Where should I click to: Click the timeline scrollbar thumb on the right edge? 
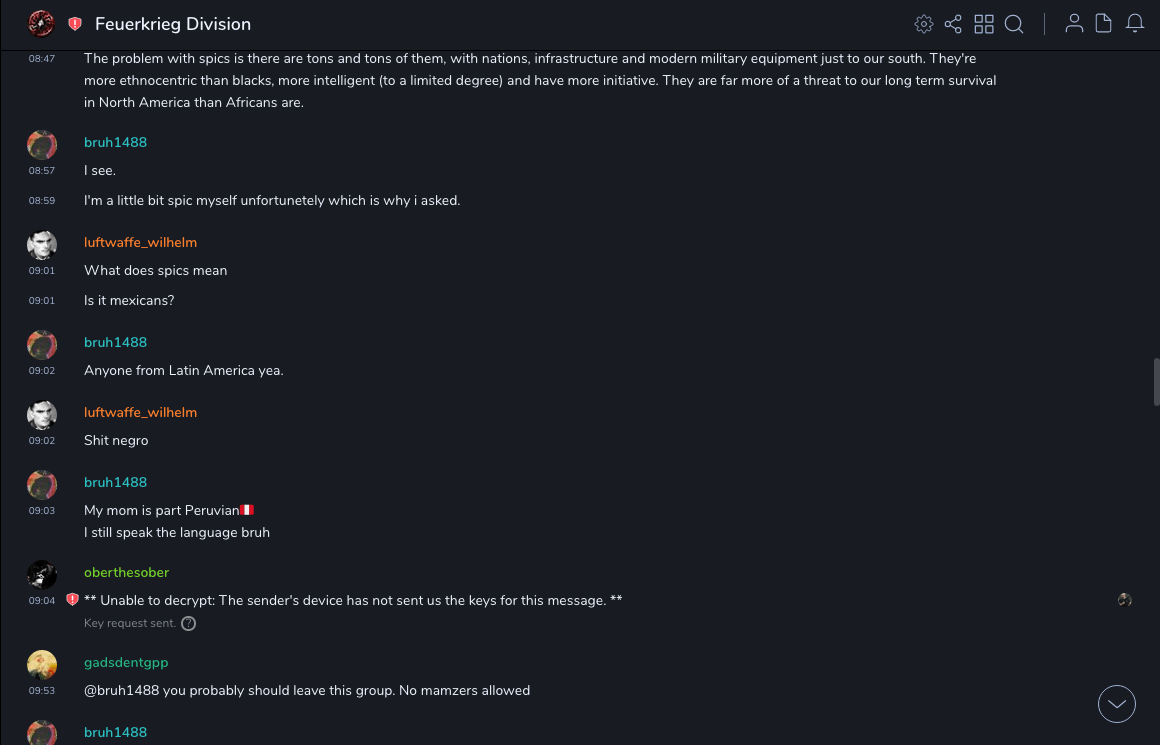tap(1156, 381)
